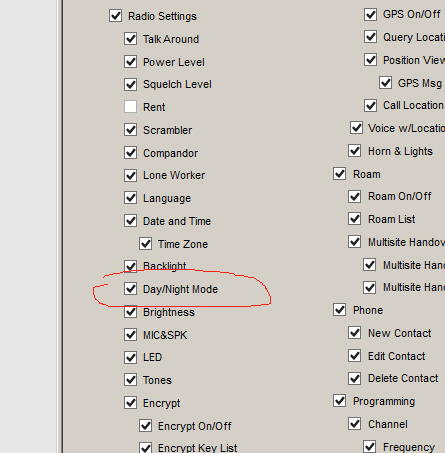Viewport: 445px width, 453px height.
Task: Uncheck the Roam parent checkbox
Action: (x=340, y=174)
